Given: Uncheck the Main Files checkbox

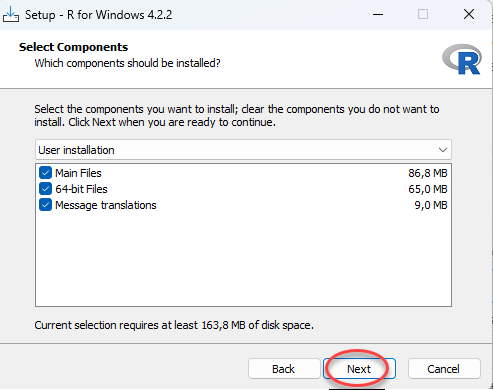Looking at the screenshot, I should pos(45,173).
